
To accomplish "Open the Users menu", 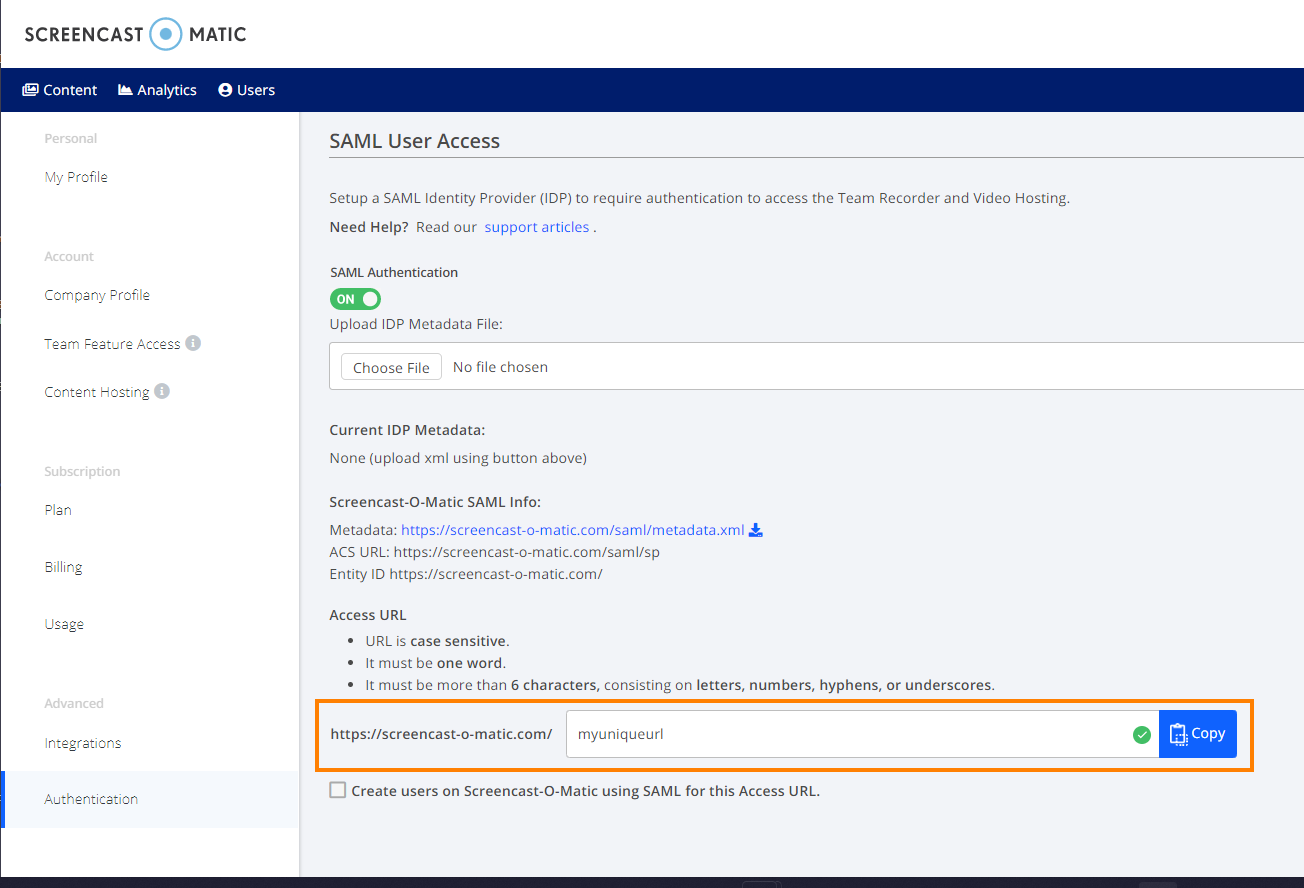I will [246, 90].
